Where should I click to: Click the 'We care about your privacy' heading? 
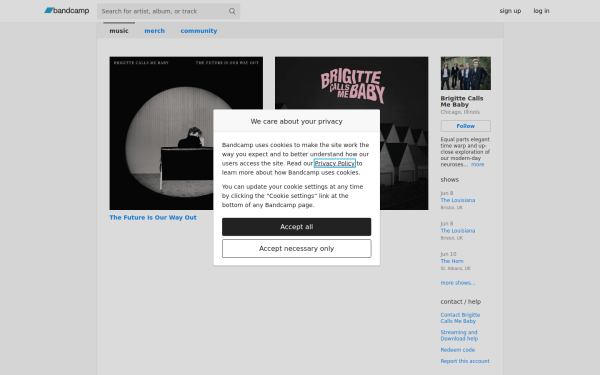tap(296, 121)
